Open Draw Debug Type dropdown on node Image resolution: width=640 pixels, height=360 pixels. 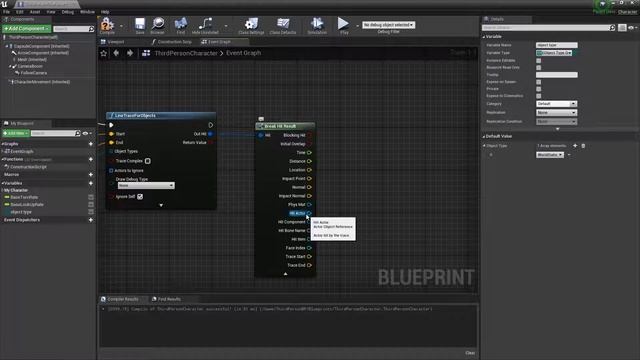coord(146,185)
